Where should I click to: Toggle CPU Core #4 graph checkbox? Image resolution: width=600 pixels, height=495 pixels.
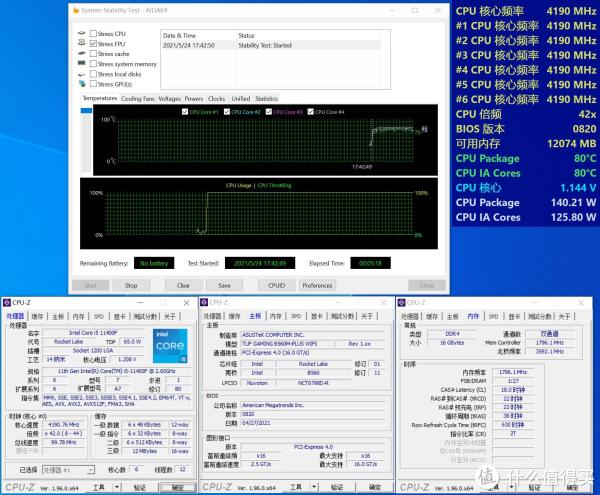311,112
